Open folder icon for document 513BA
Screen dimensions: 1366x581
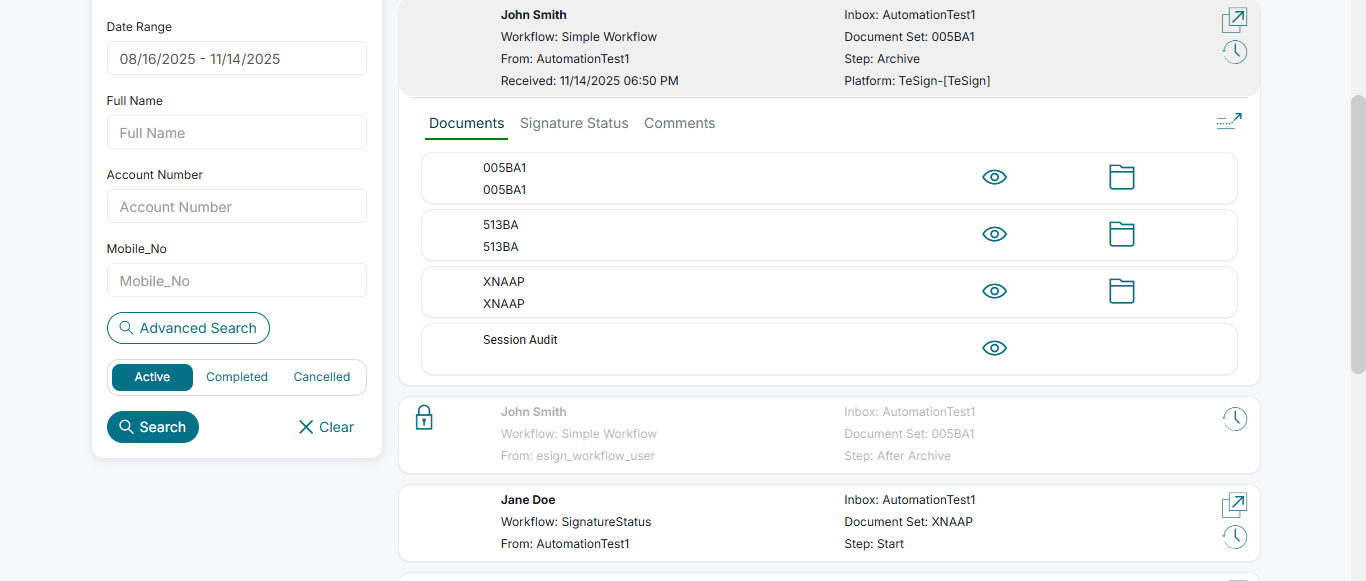(x=1121, y=234)
